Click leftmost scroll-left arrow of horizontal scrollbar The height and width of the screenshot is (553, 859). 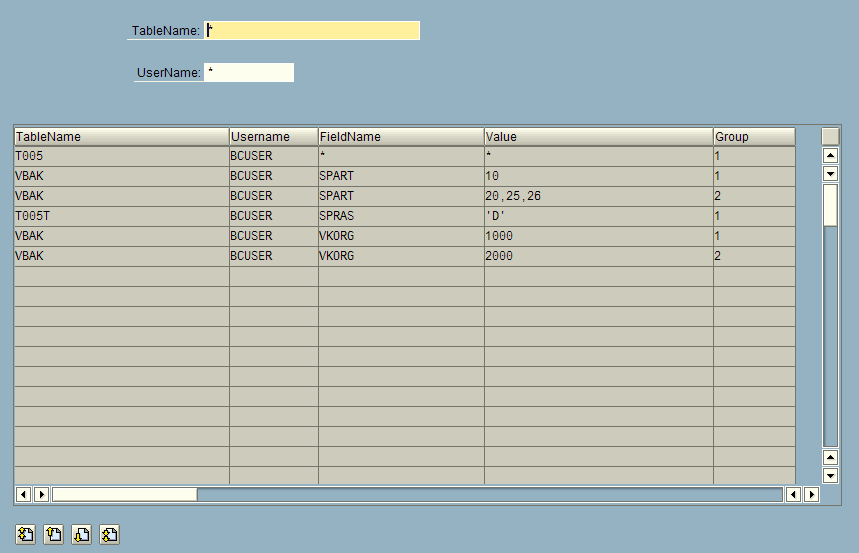coord(23,494)
